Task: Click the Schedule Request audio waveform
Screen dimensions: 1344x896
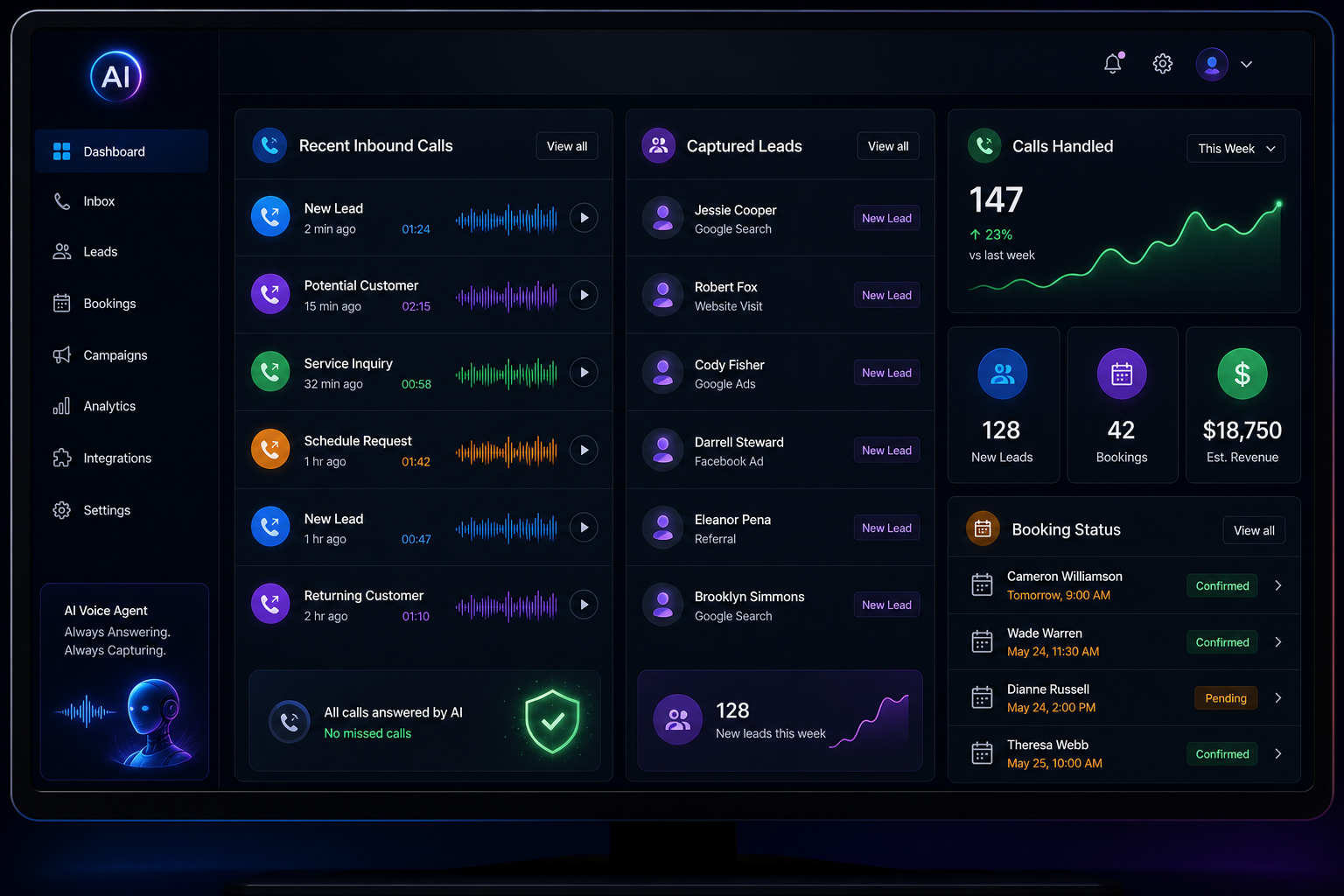Action: (507, 451)
